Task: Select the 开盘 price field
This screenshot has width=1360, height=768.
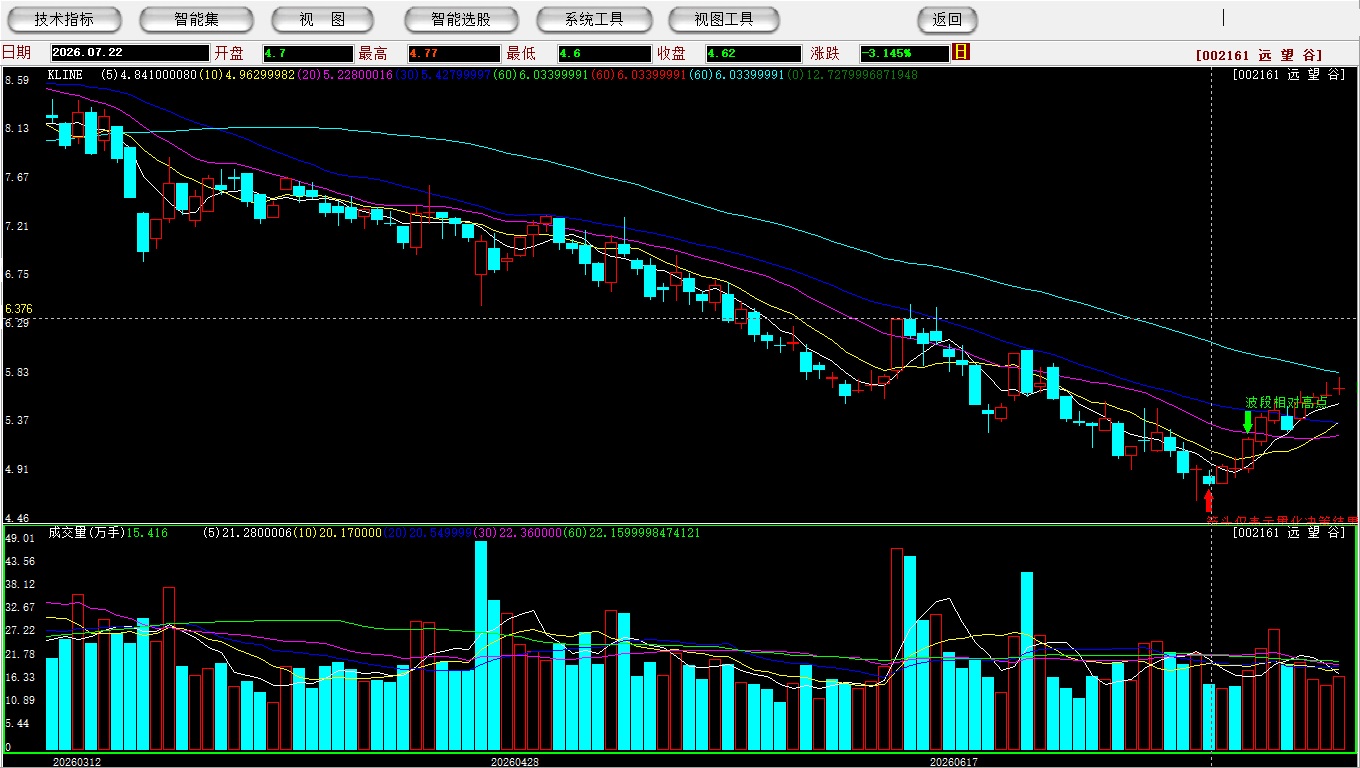Action: [308, 53]
